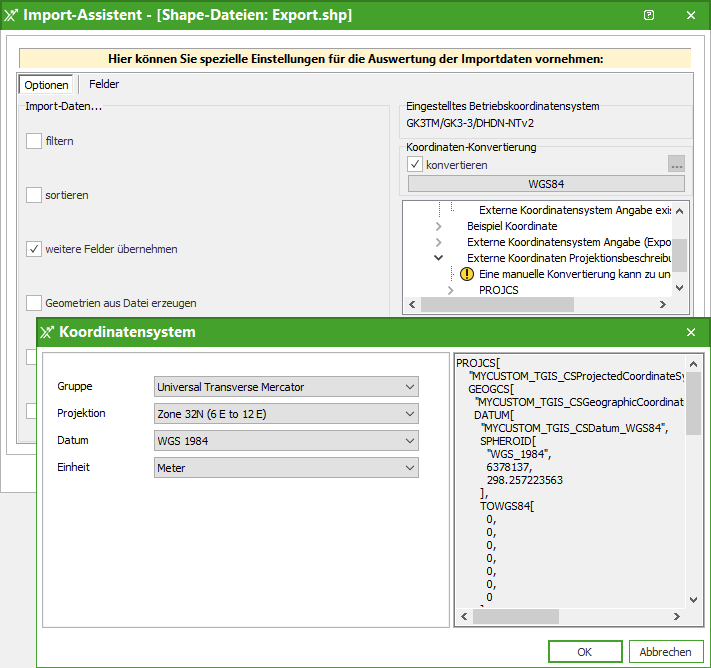Click the ellipsis button next to konvertieren
The height and width of the screenshot is (668, 711).
pos(677,164)
